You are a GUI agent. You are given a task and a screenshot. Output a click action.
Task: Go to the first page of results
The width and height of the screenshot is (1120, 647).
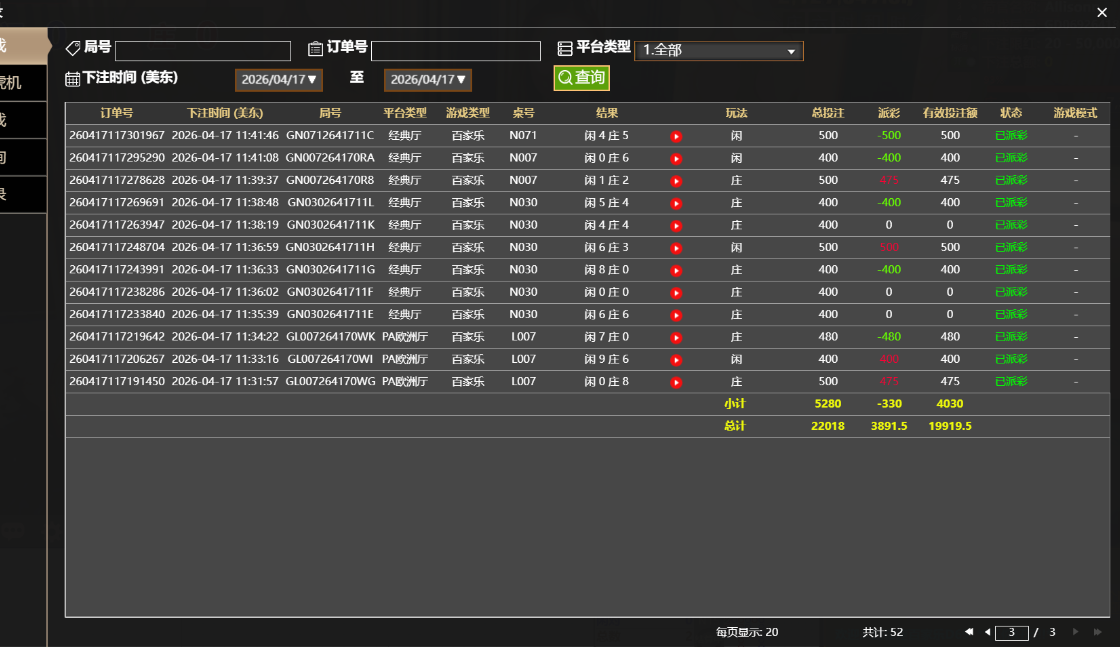tap(968, 632)
